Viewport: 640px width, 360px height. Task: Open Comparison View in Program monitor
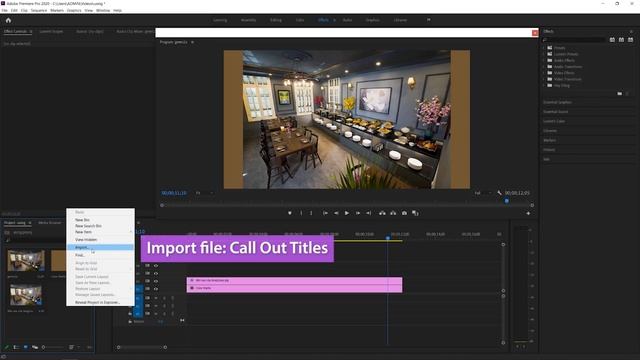(x=415, y=213)
